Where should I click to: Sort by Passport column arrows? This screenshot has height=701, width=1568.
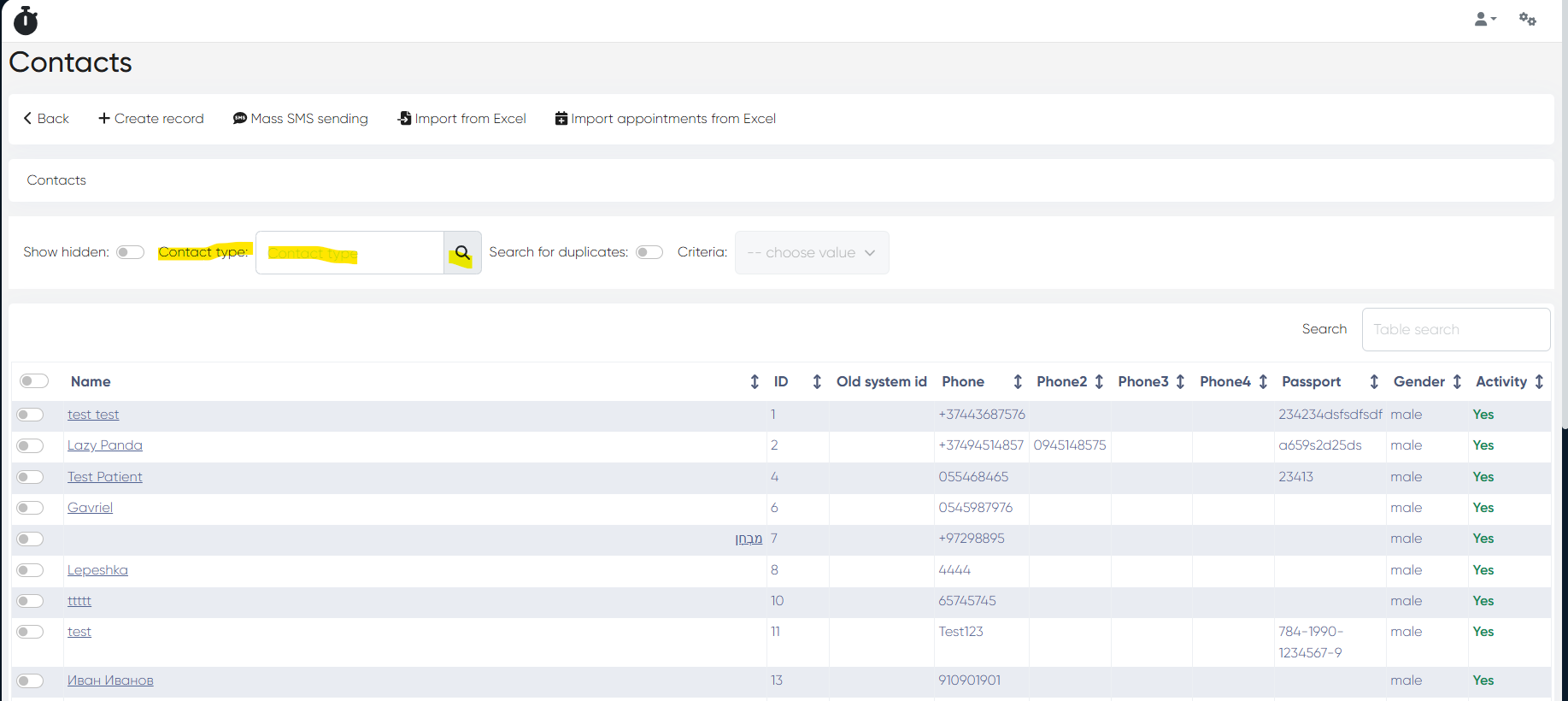pos(1374,382)
